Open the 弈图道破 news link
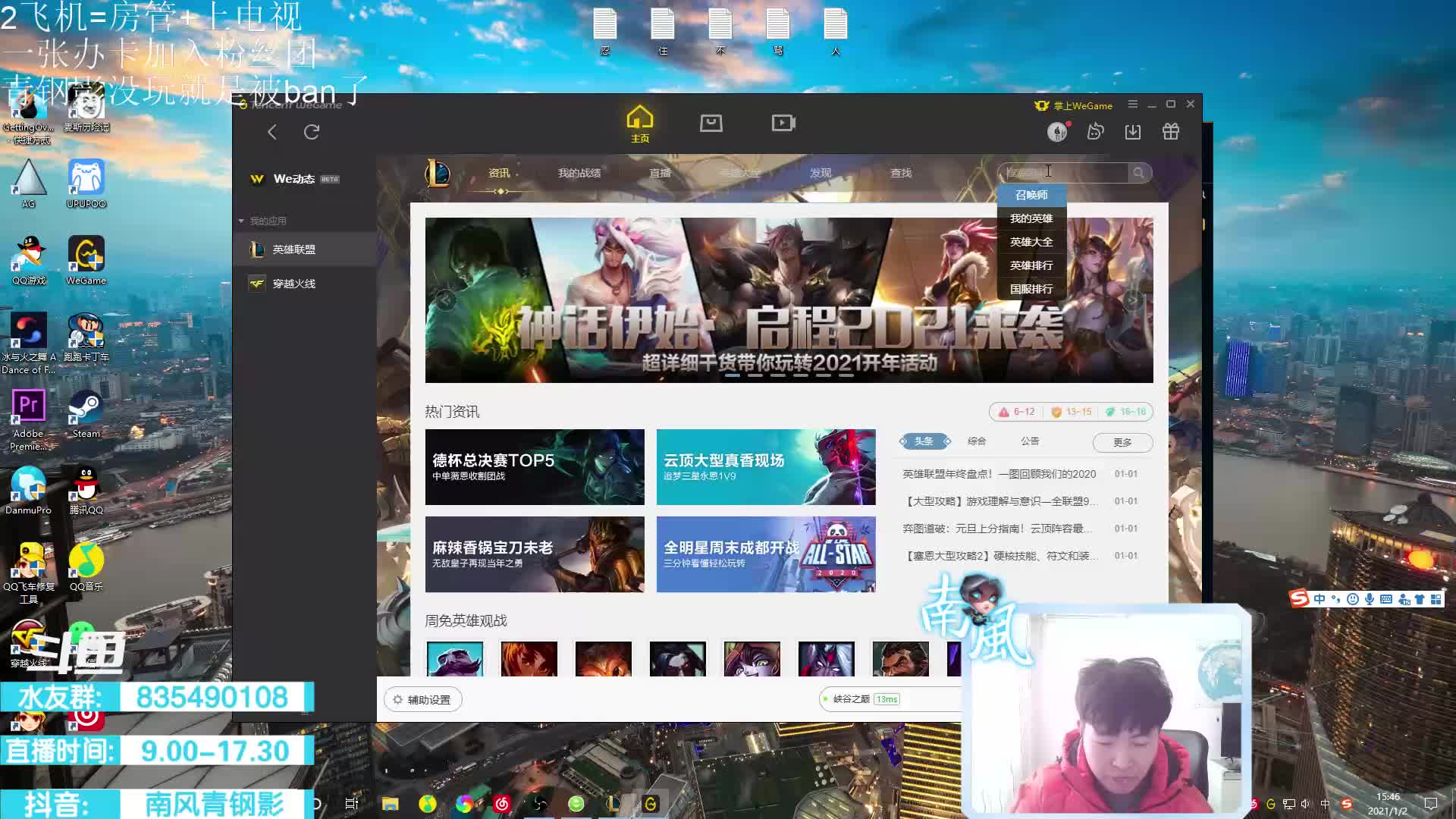Screen dimensions: 1456x819 coord(997,529)
